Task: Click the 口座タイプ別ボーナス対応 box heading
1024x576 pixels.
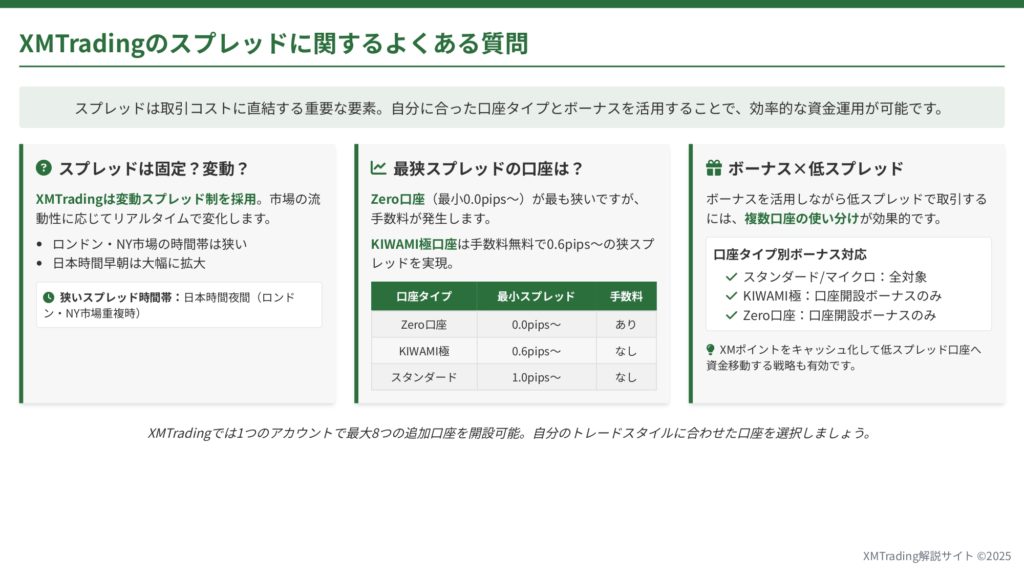Action: click(x=776, y=255)
